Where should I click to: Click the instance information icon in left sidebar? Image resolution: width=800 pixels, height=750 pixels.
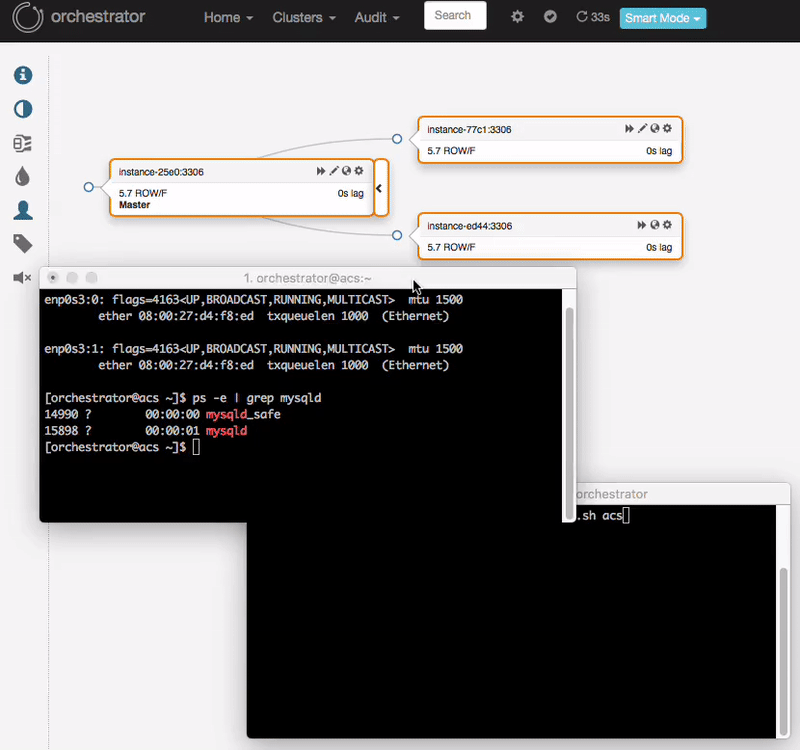click(22, 75)
